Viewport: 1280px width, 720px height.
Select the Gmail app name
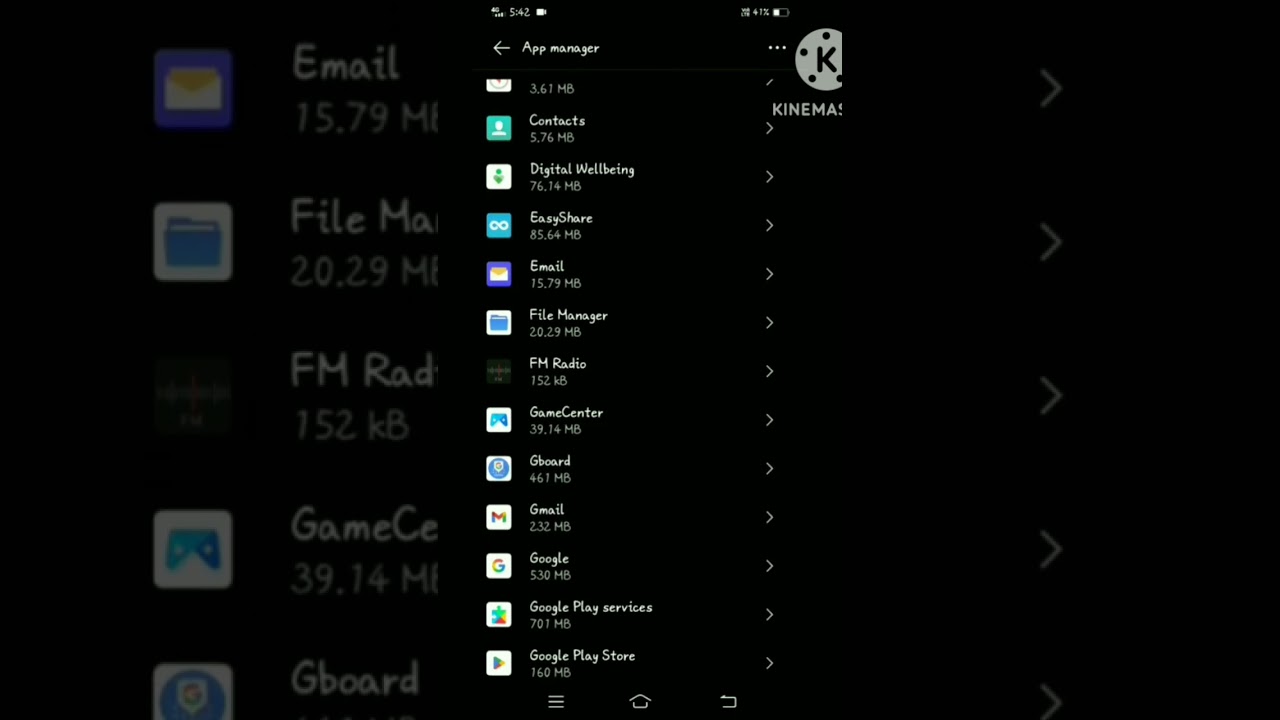click(x=547, y=510)
